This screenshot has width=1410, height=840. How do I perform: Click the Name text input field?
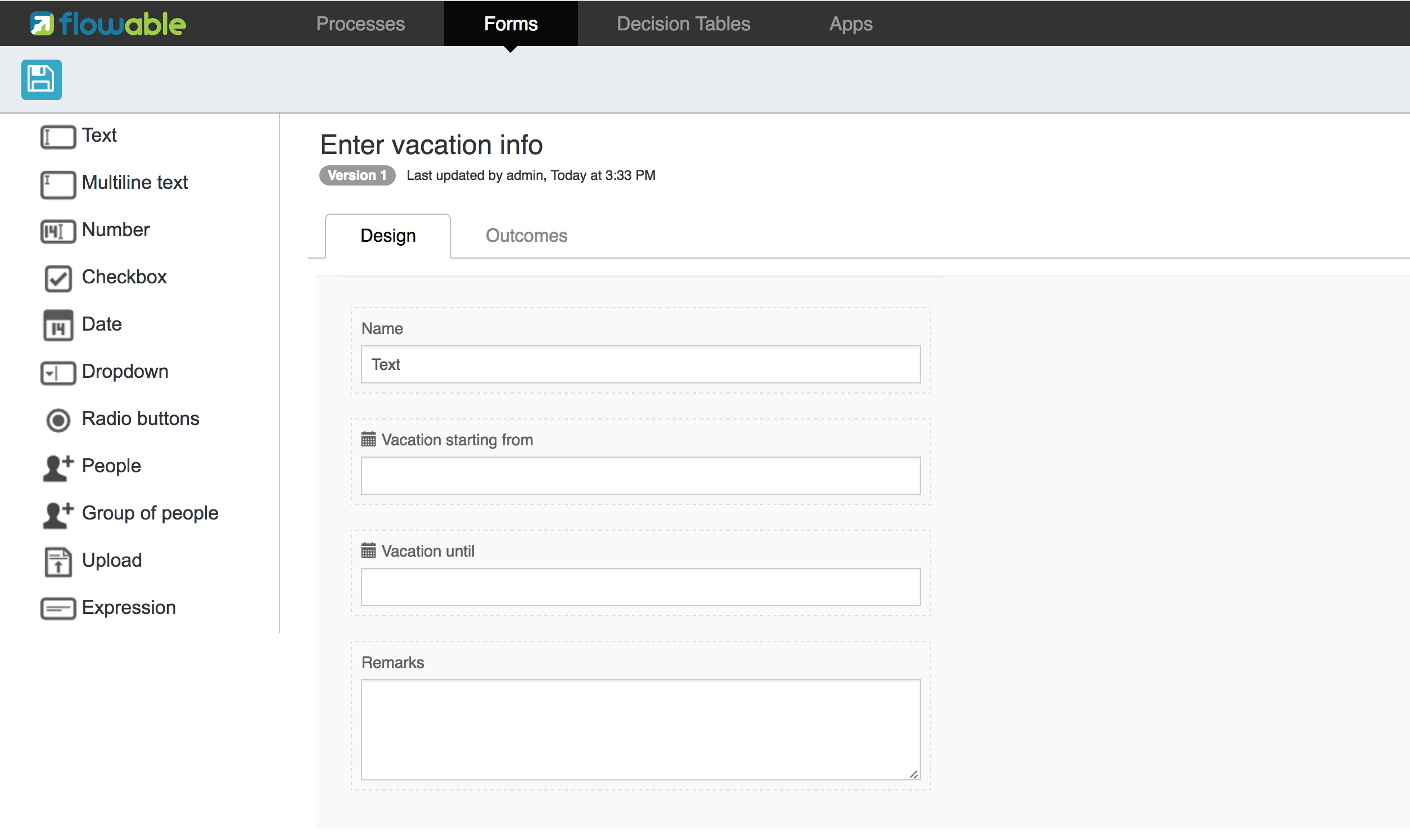[x=640, y=364]
